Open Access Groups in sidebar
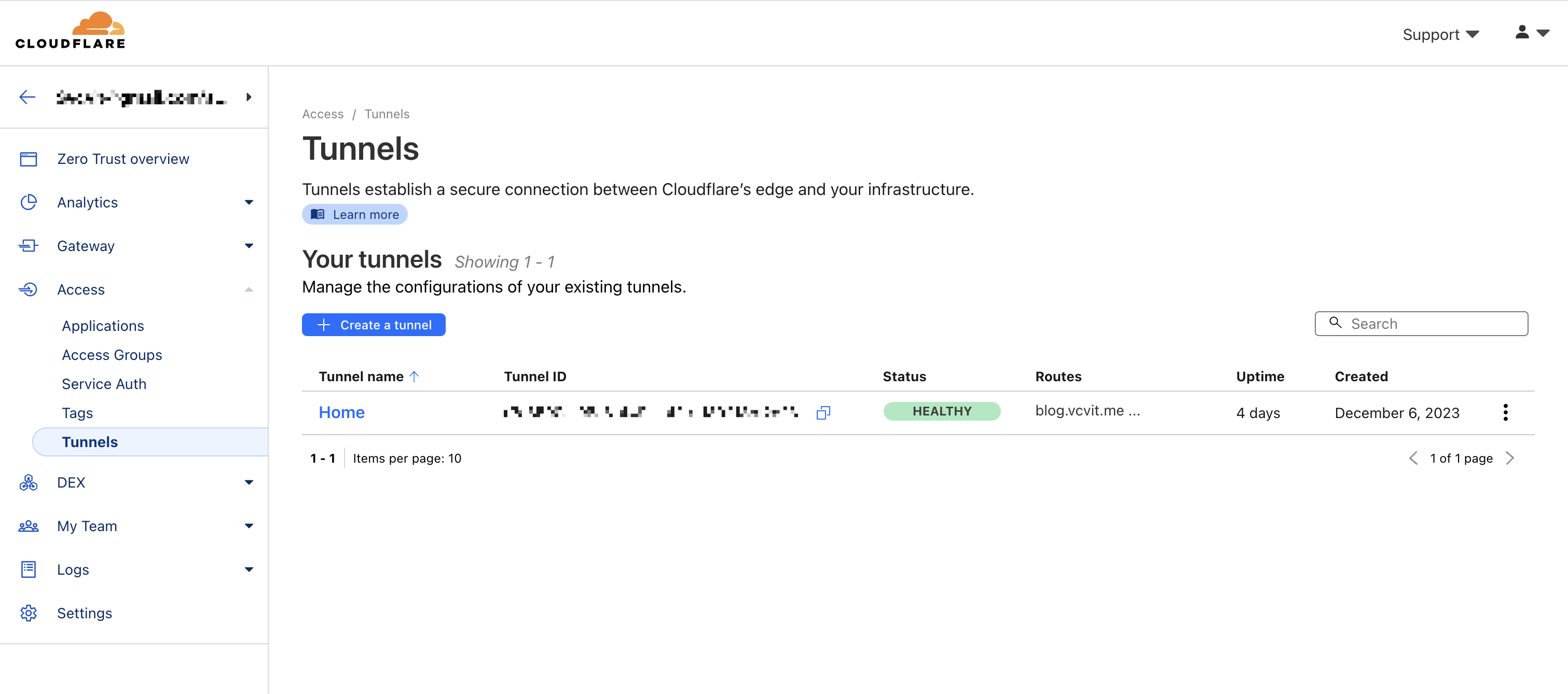Screen dimensions: 1568x694 [x=112, y=355]
